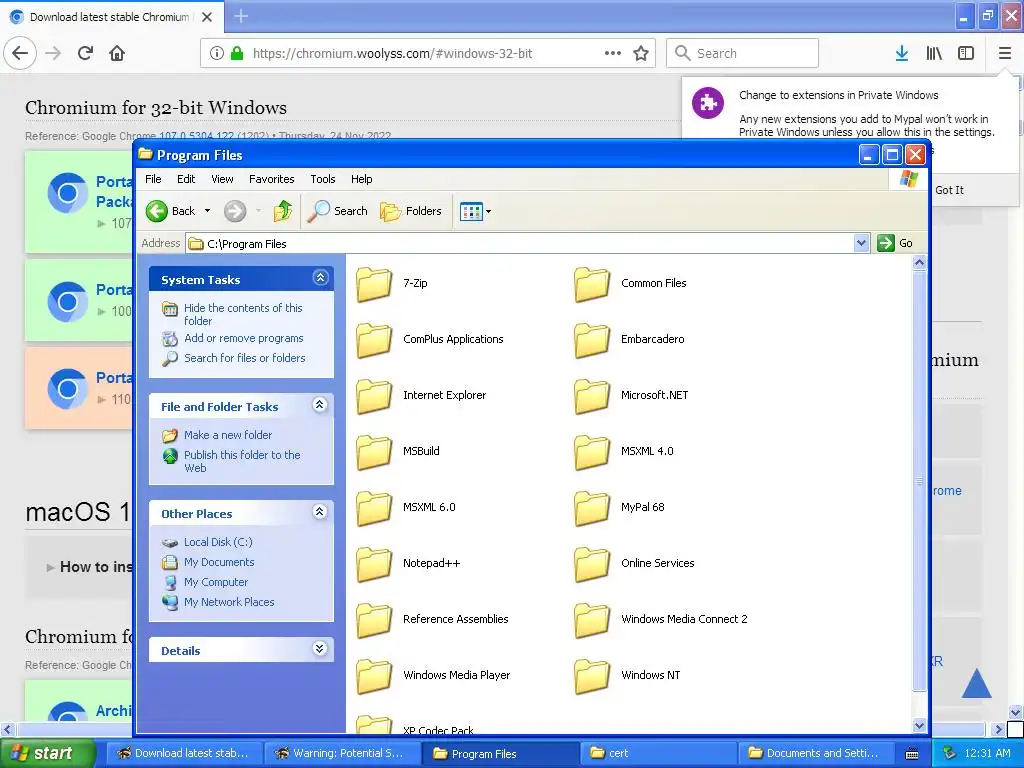Click the browser home button
The width and height of the screenshot is (1024, 768).
117,53
